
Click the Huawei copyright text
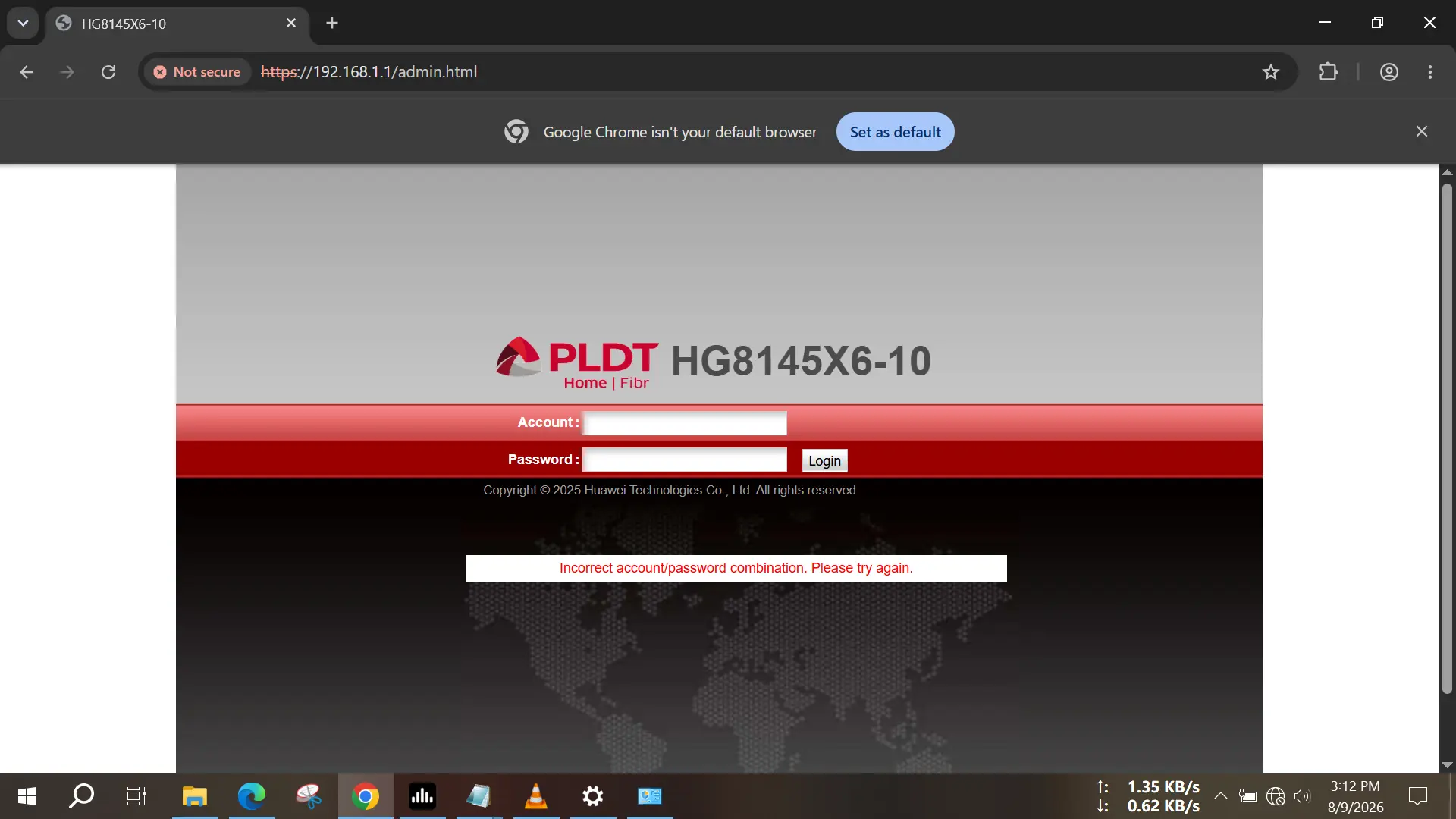click(x=670, y=491)
